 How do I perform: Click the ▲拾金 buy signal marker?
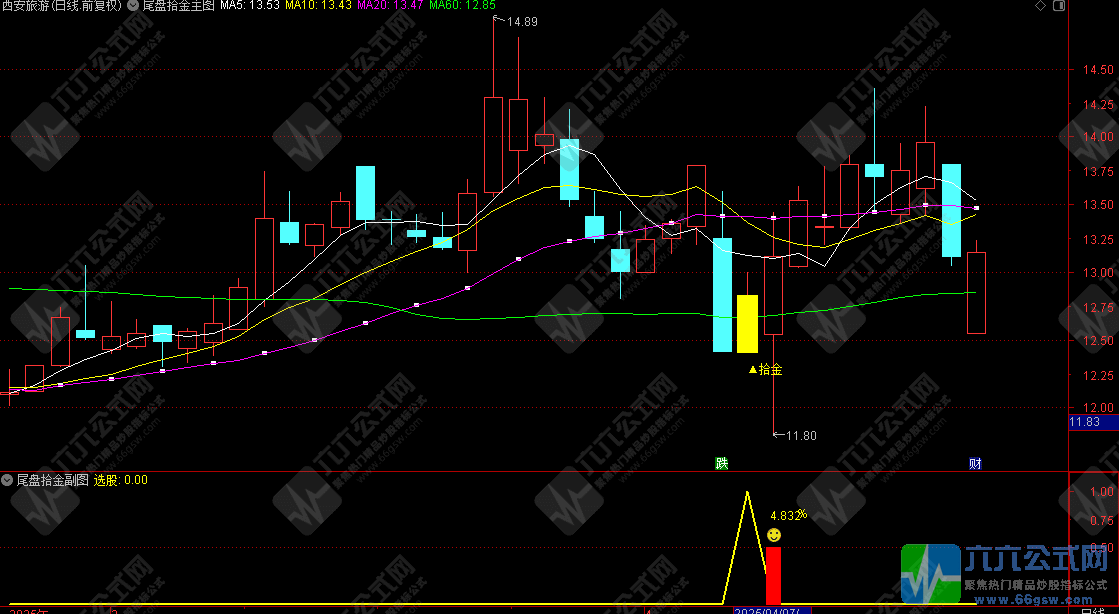click(765, 370)
